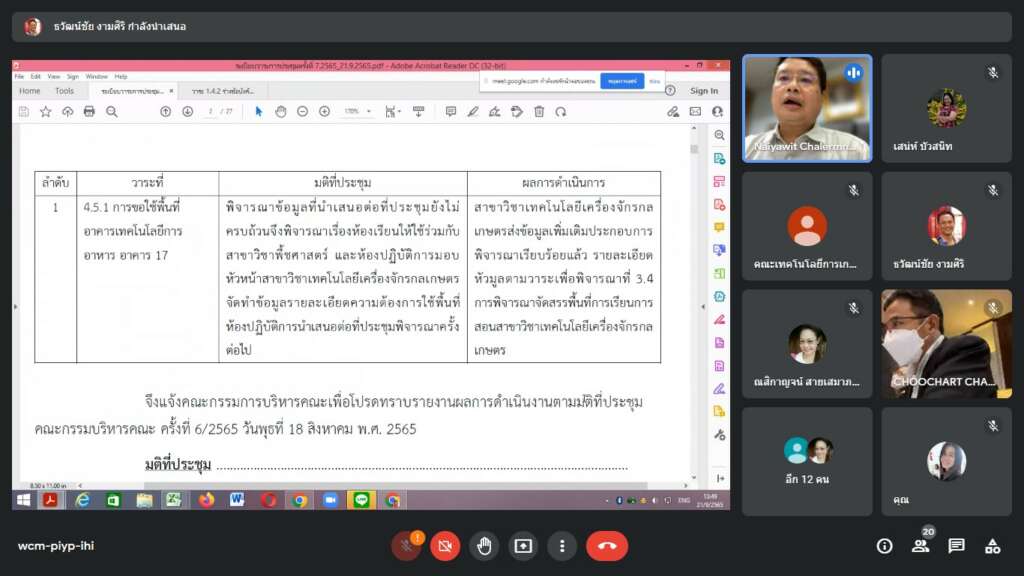The image size is (1024, 576).
Task: Turn on the camera button
Action: pos(445,546)
